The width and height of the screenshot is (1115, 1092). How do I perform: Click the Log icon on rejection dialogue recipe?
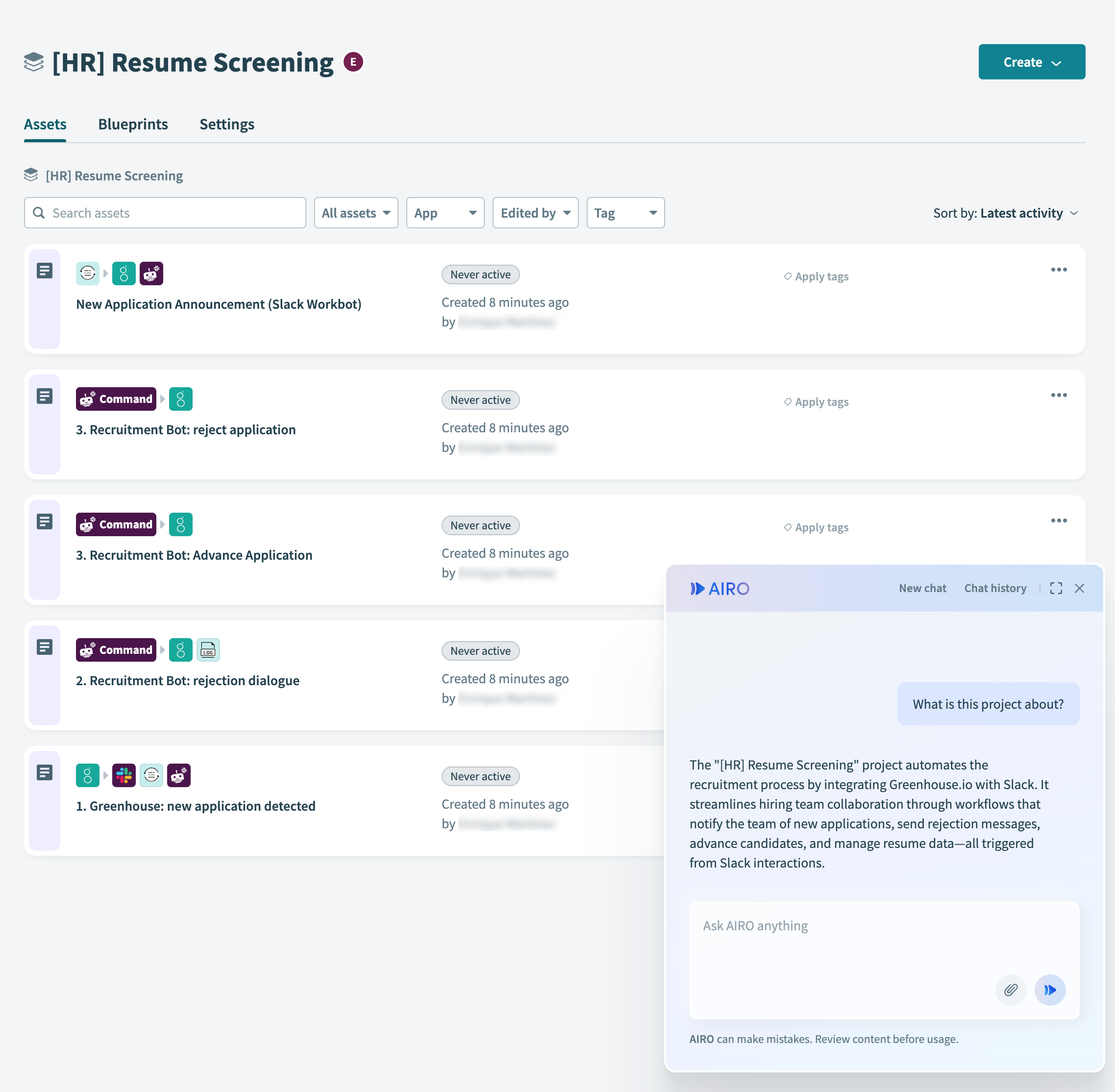(208, 650)
